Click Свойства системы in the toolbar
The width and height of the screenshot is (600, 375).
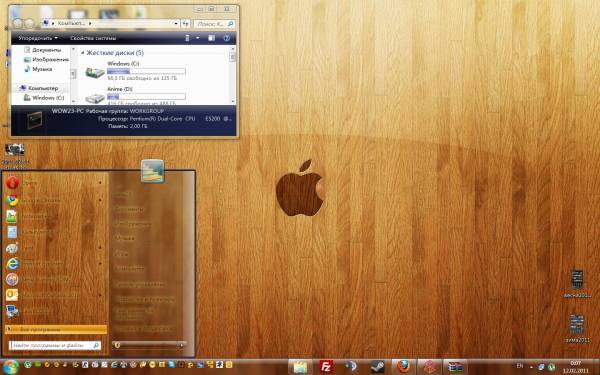click(x=93, y=38)
